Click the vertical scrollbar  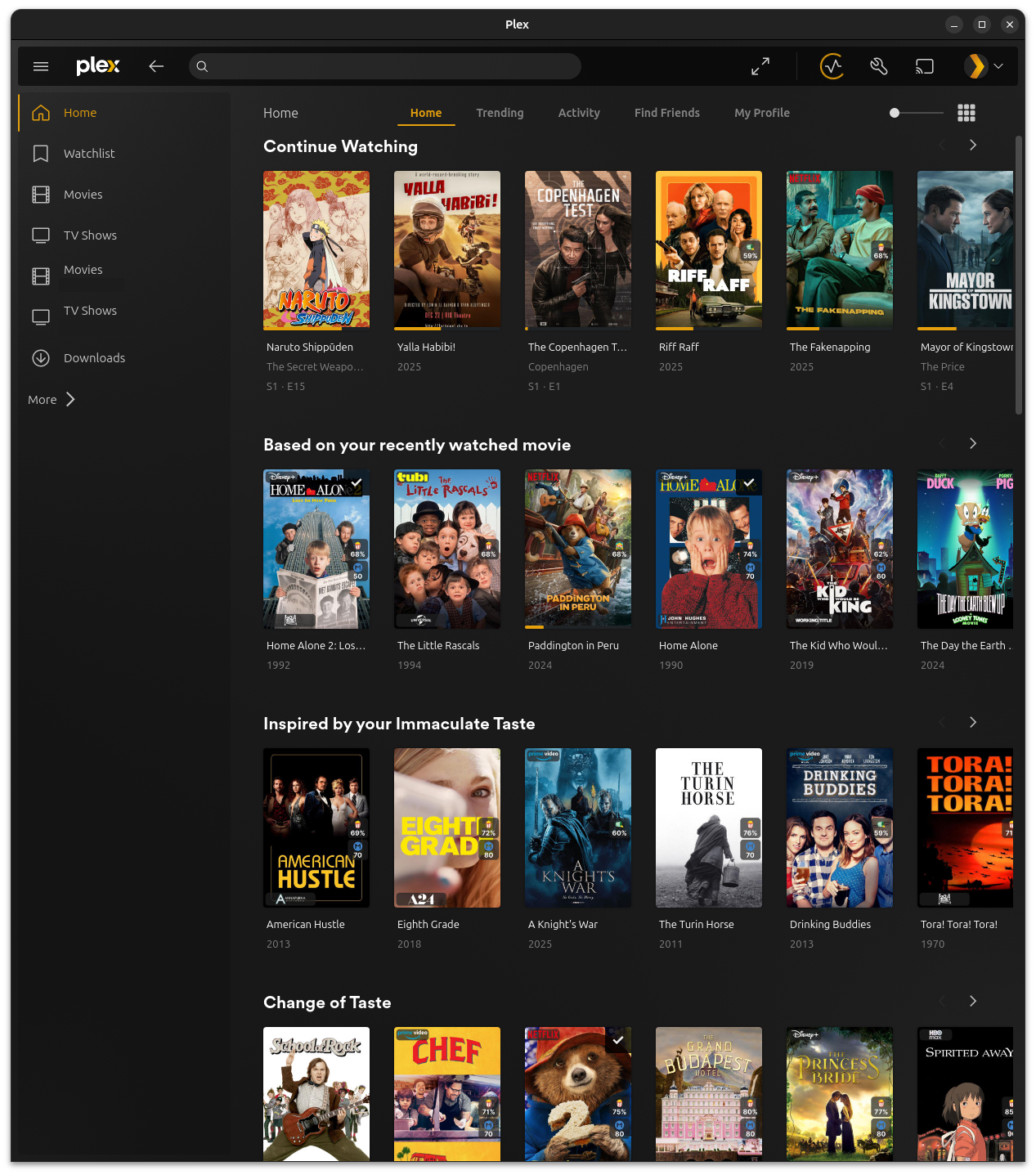[1019, 275]
